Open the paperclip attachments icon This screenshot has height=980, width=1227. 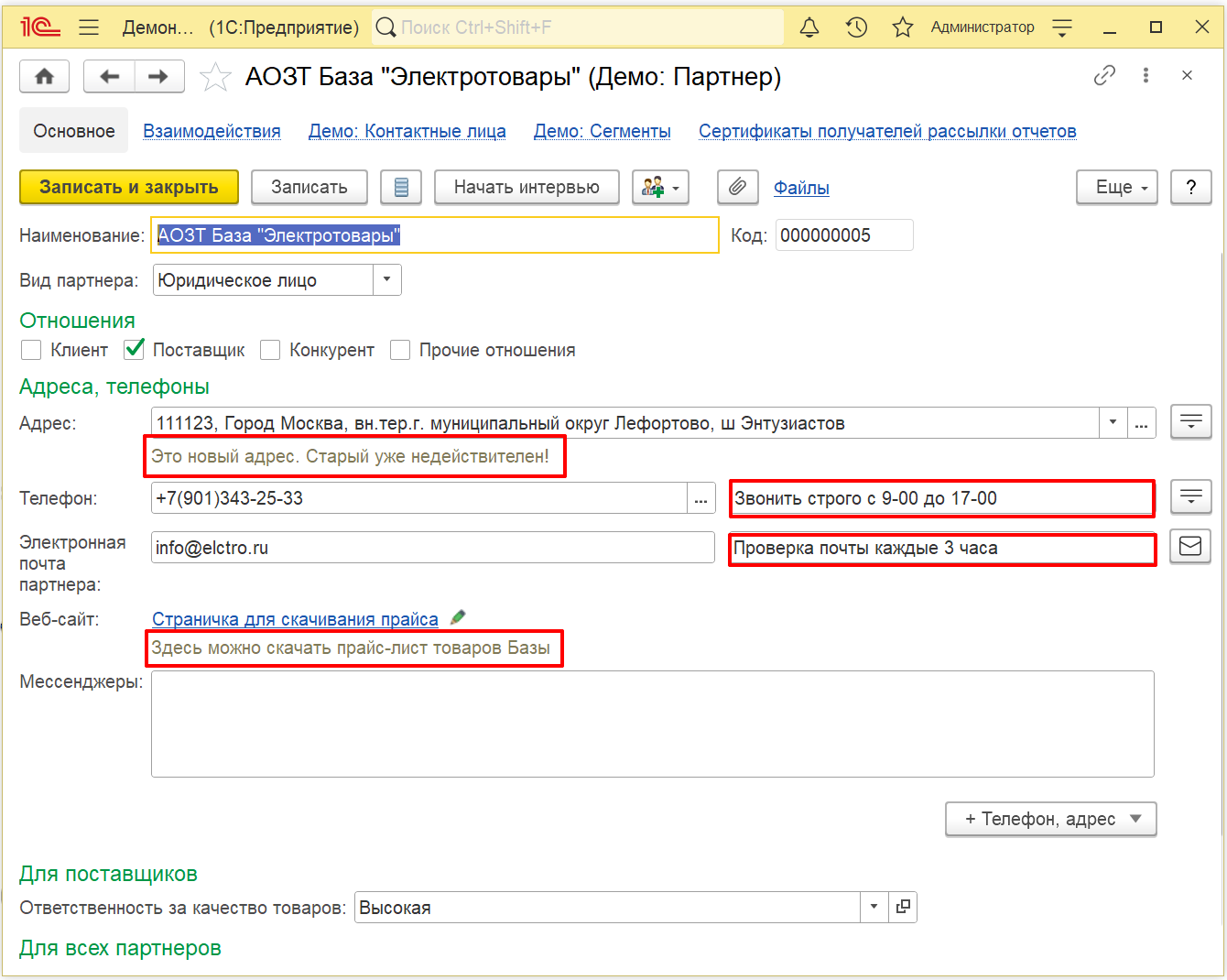pos(737,187)
